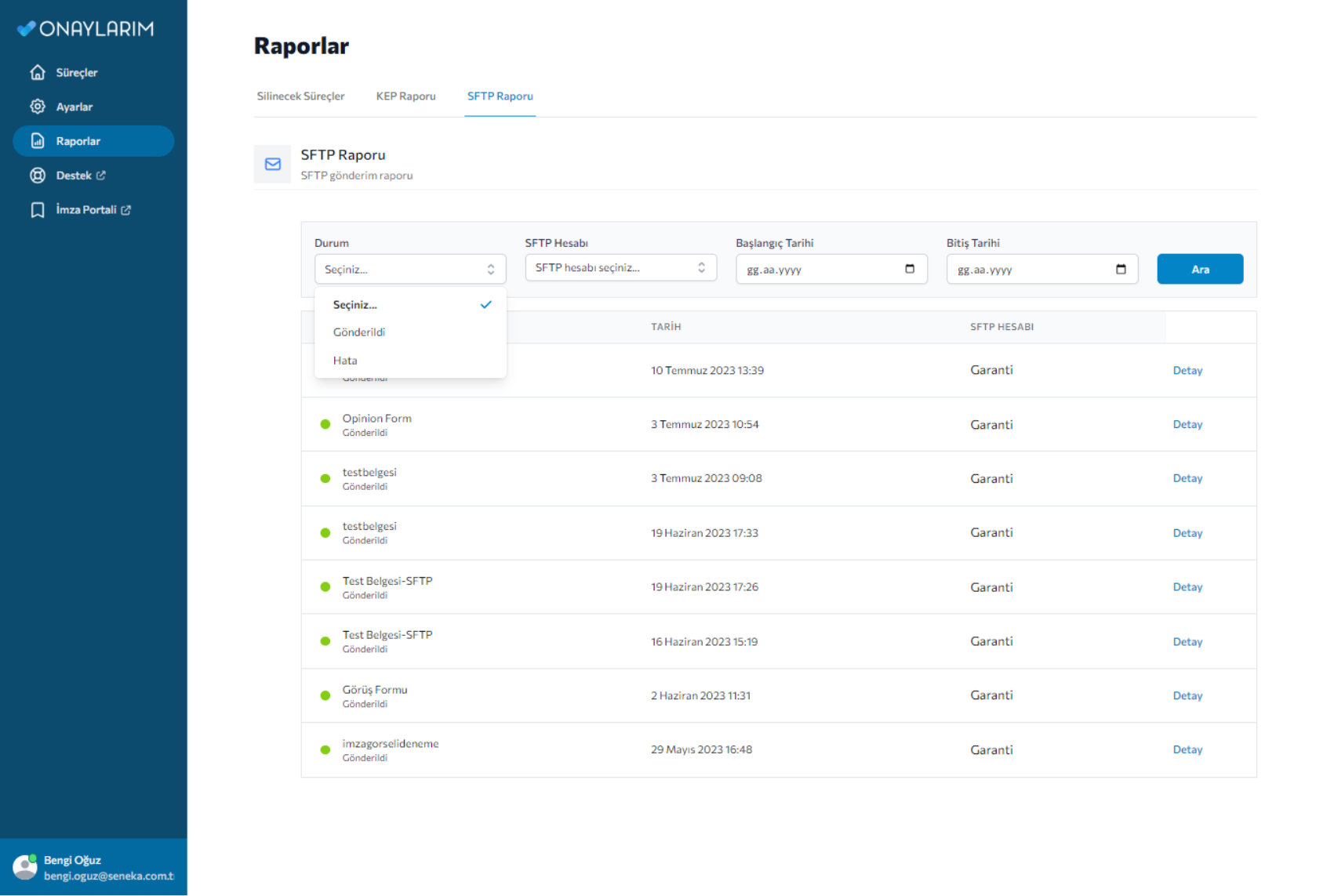Click the Destek lifebuoy icon

[x=38, y=176]
